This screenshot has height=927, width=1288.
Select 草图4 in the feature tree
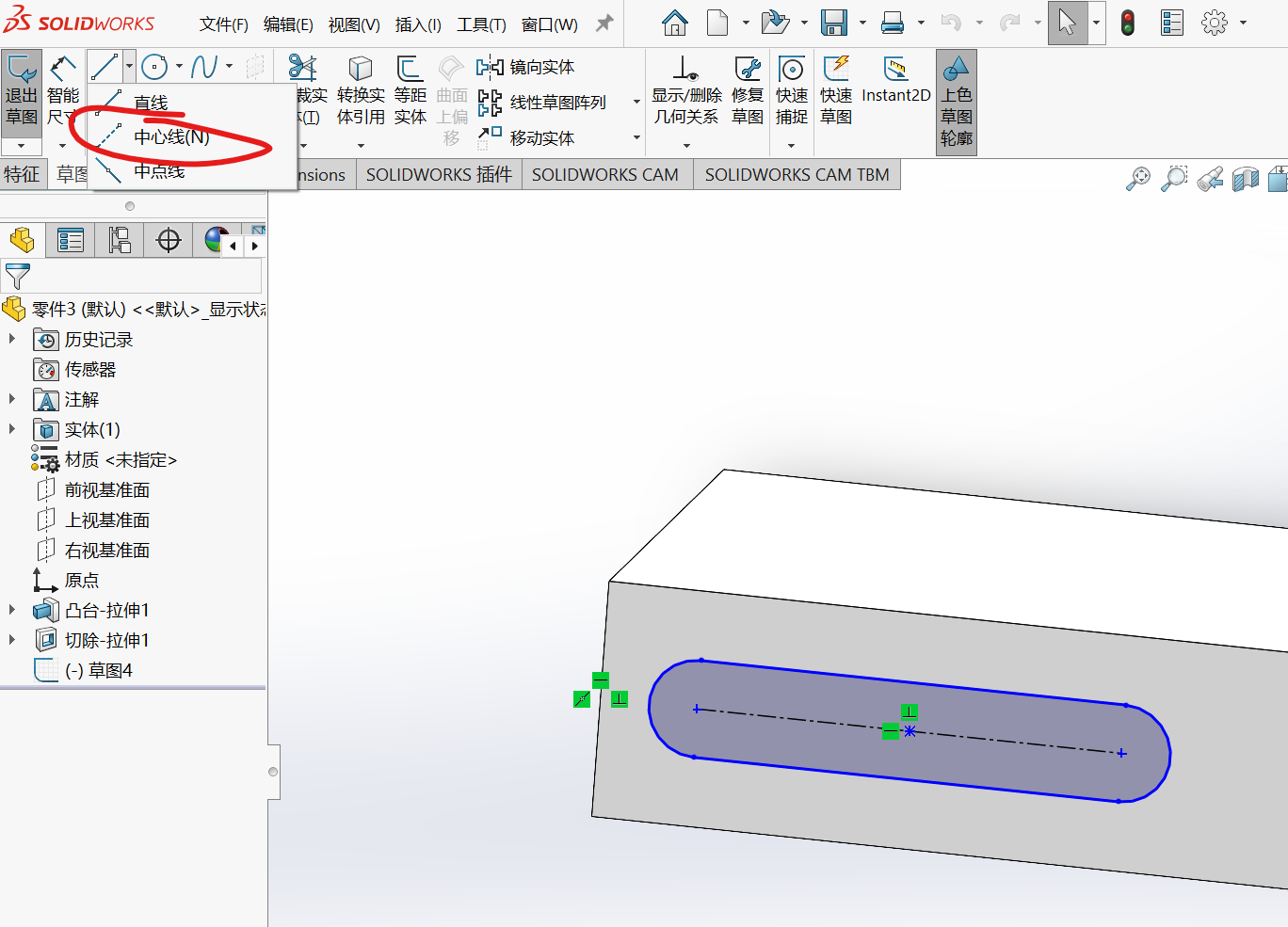point(109,670)
